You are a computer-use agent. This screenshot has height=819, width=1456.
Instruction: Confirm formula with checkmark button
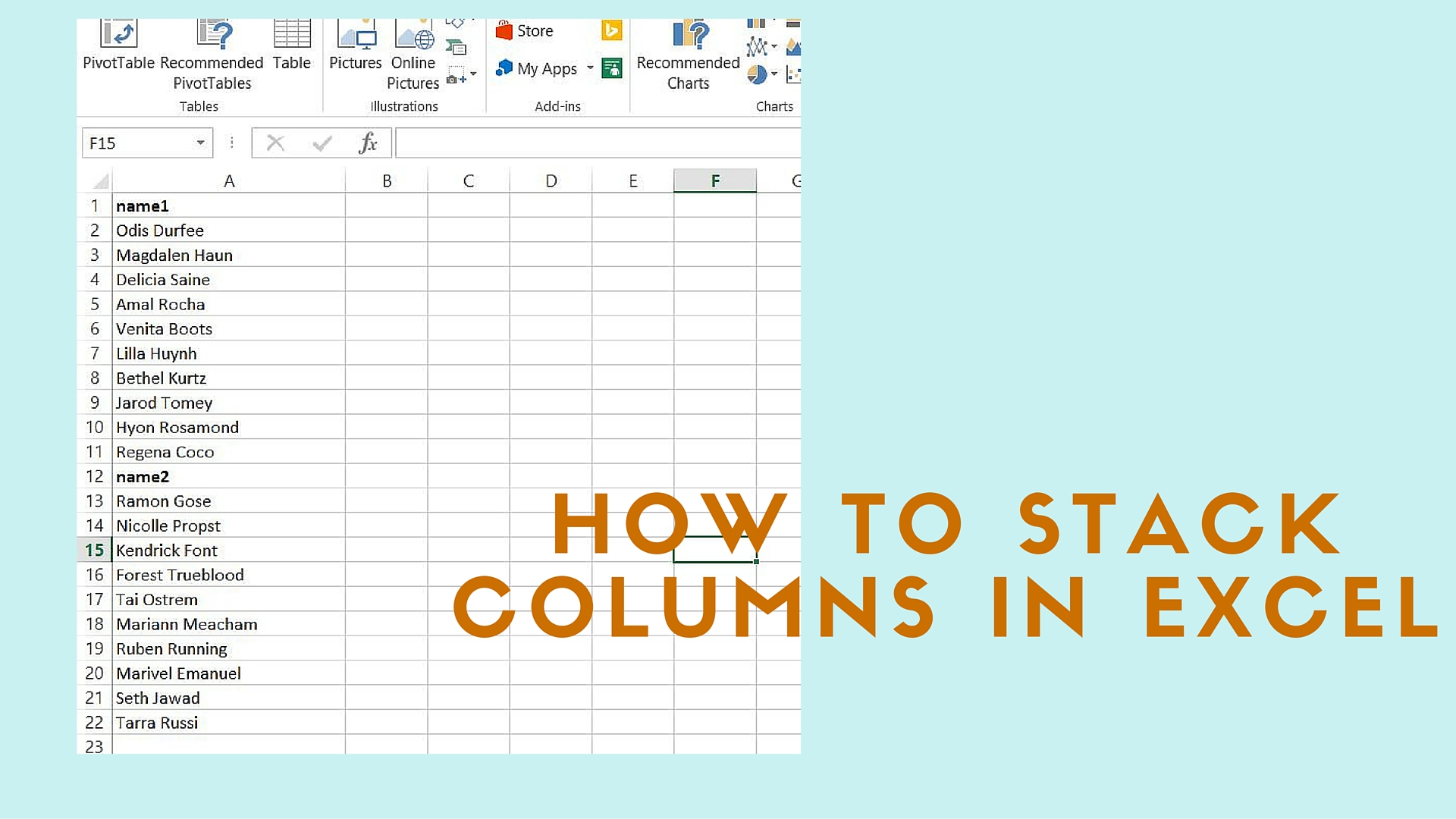tap(321, 143)
